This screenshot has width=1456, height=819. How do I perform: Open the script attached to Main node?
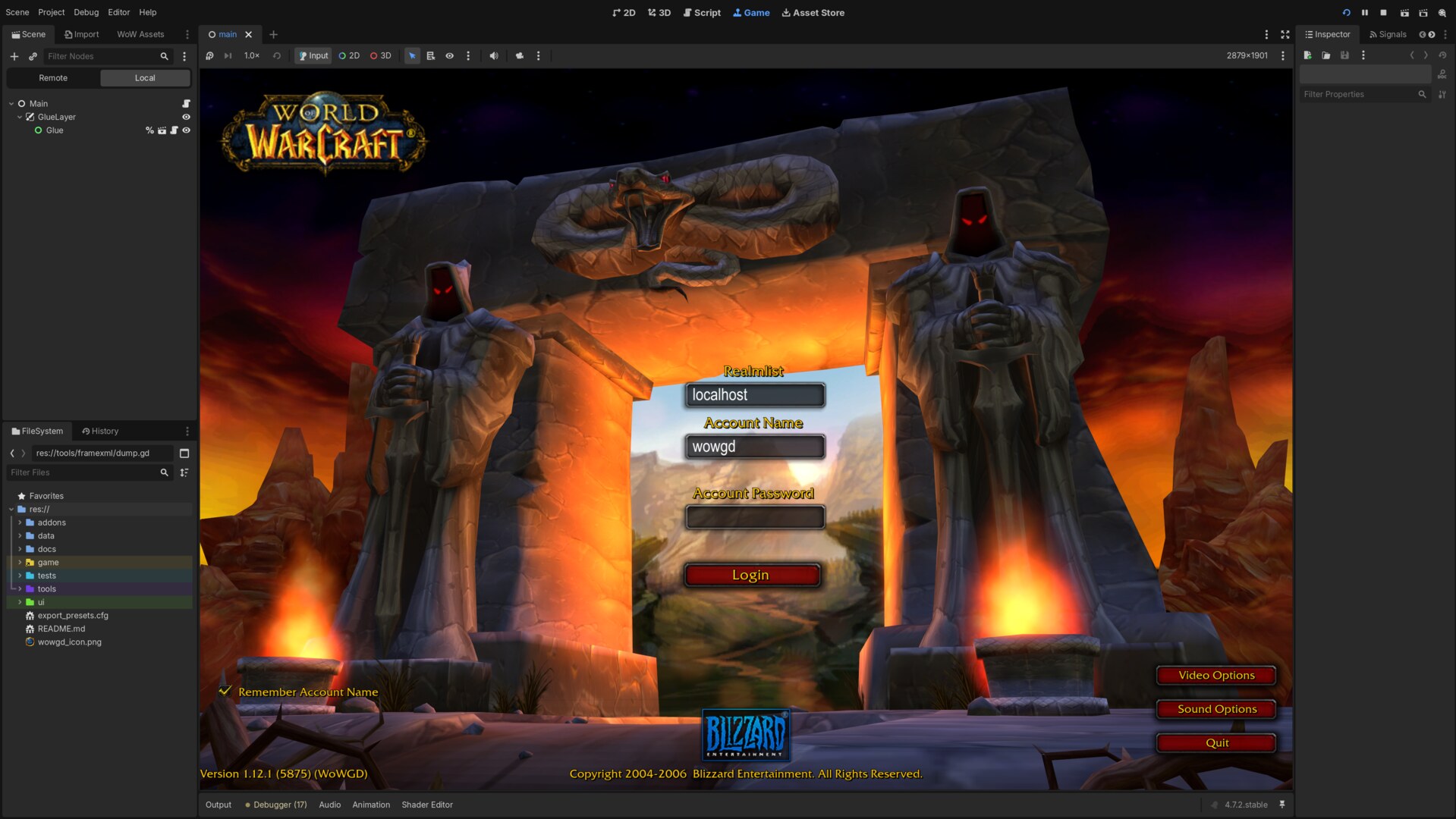186,103
